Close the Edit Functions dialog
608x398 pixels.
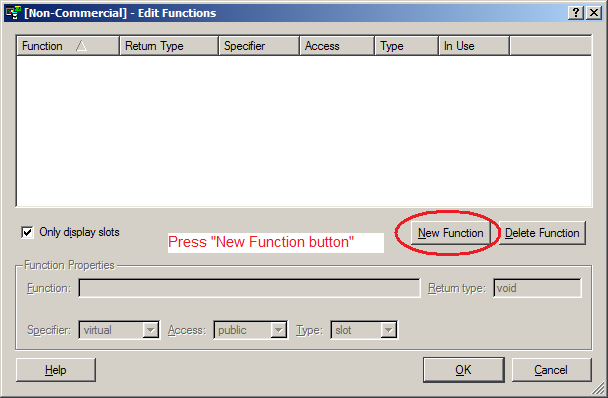pos(594,13)
